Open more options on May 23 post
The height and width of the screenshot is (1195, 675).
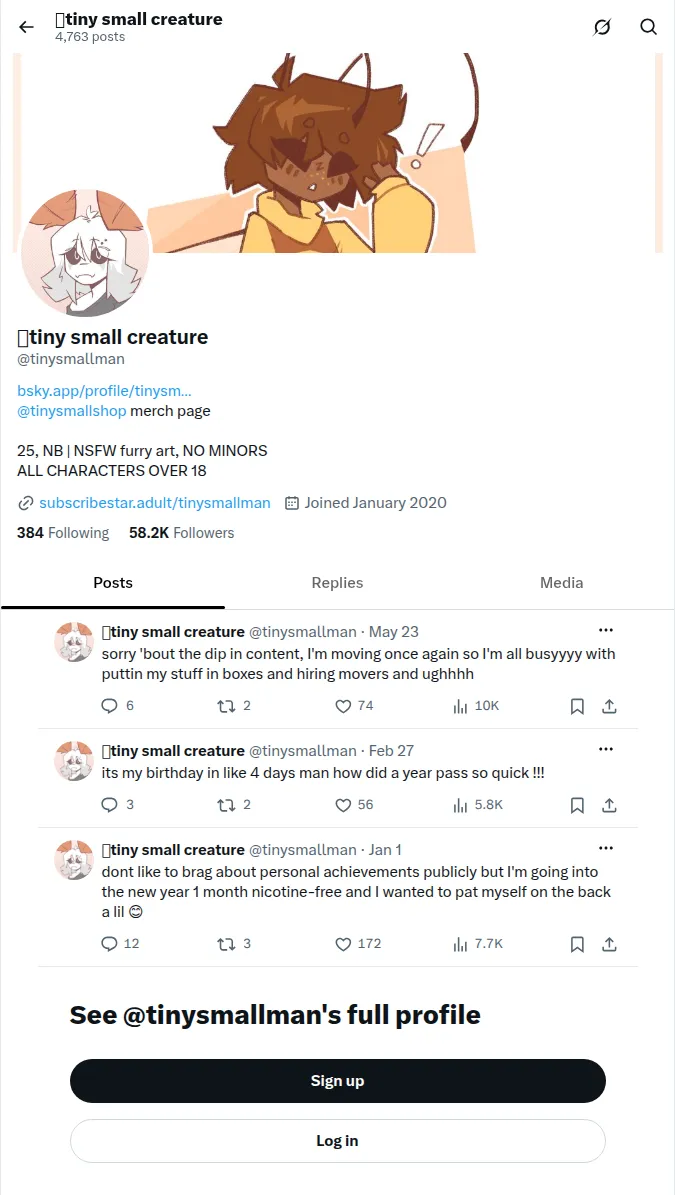pyautogui.click(x=606, y=630)
